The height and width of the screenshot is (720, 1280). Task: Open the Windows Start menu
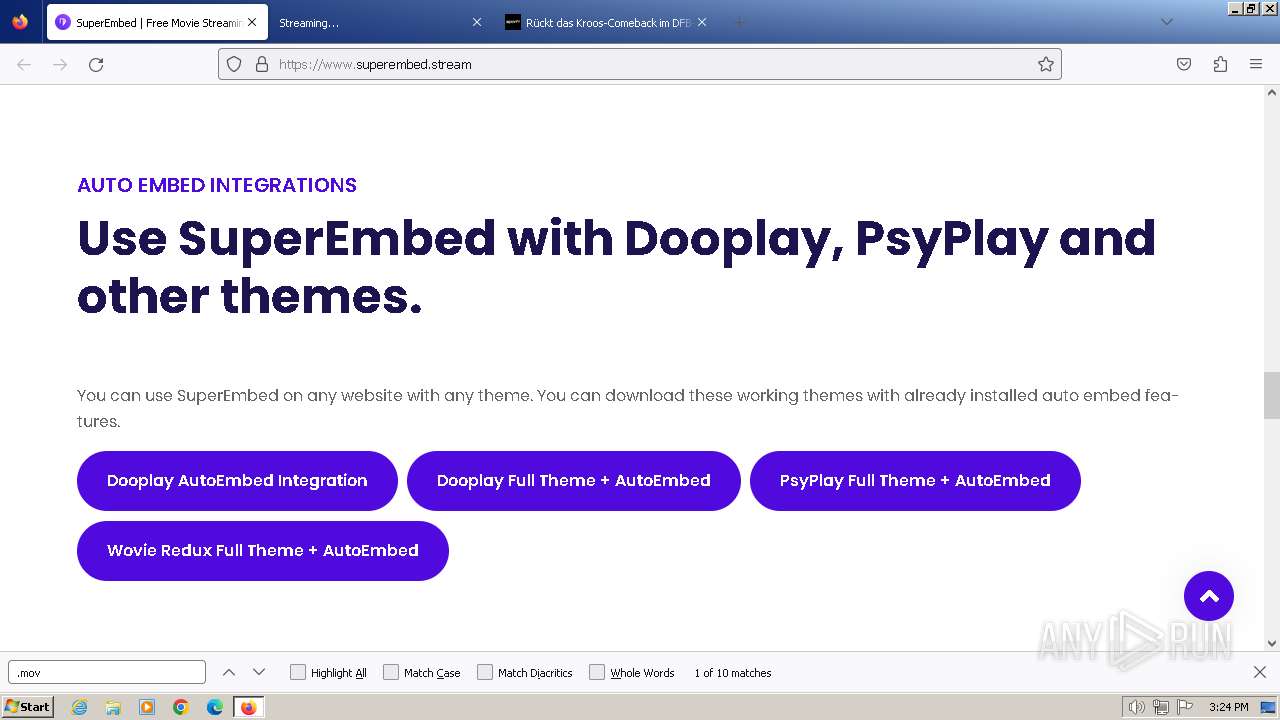tap(28, 706)
